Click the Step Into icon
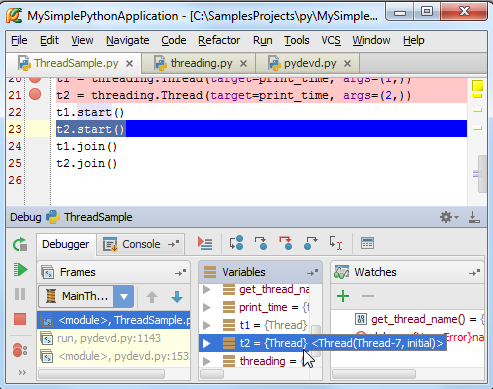 [261, 243]
